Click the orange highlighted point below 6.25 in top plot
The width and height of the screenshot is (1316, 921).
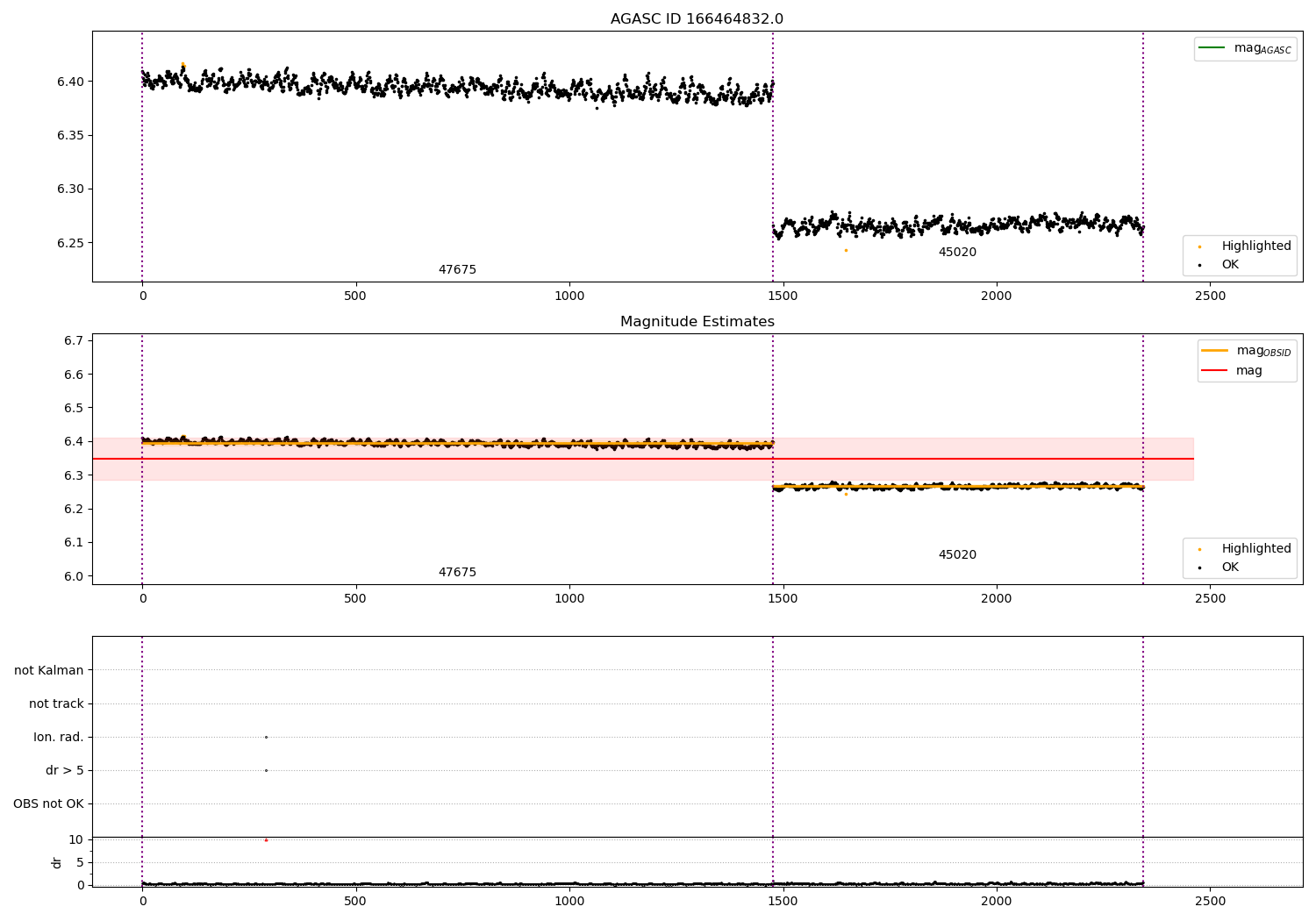846,250
